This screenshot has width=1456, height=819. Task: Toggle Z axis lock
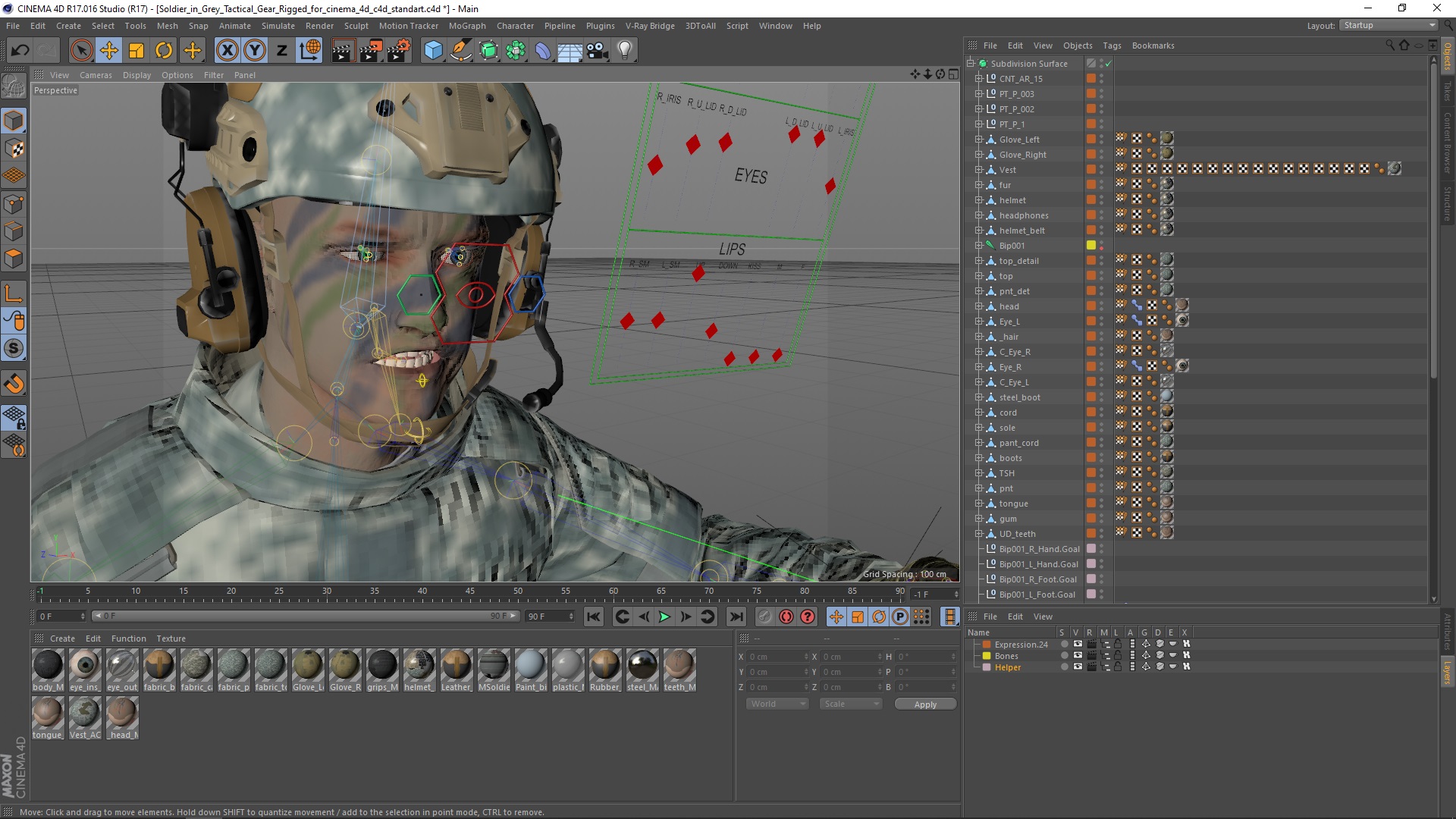point(282,51)
